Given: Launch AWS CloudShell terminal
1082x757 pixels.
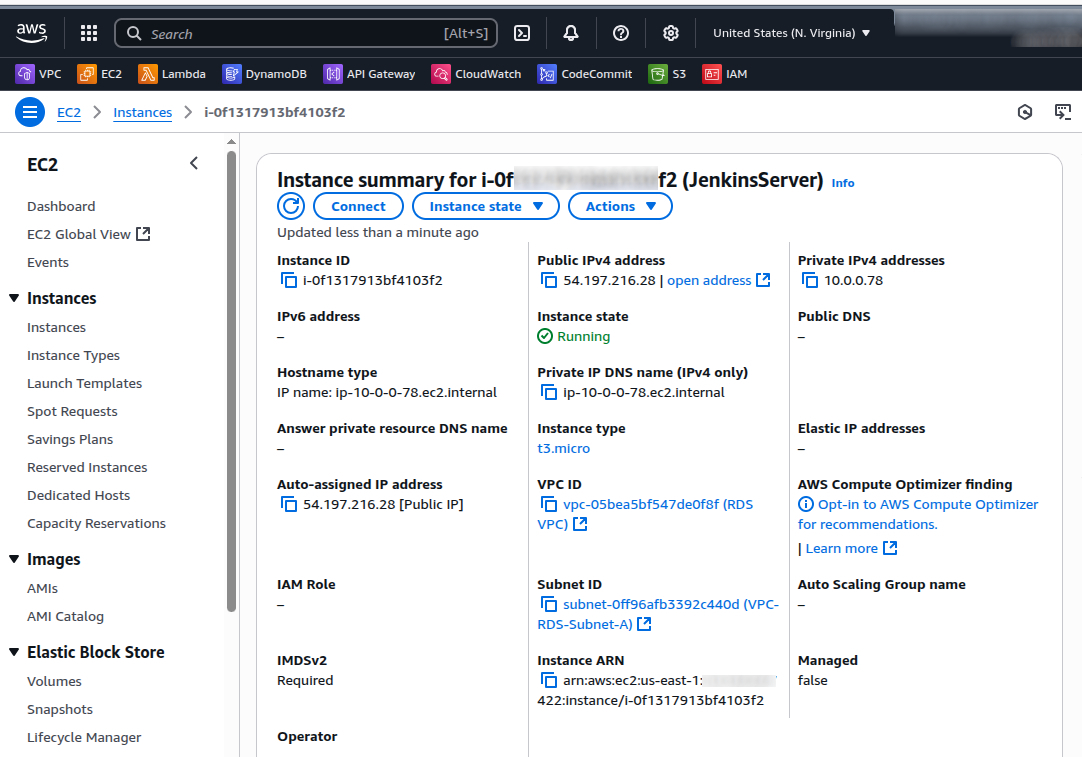Looking at the screenshot, I should pos(521,33).
